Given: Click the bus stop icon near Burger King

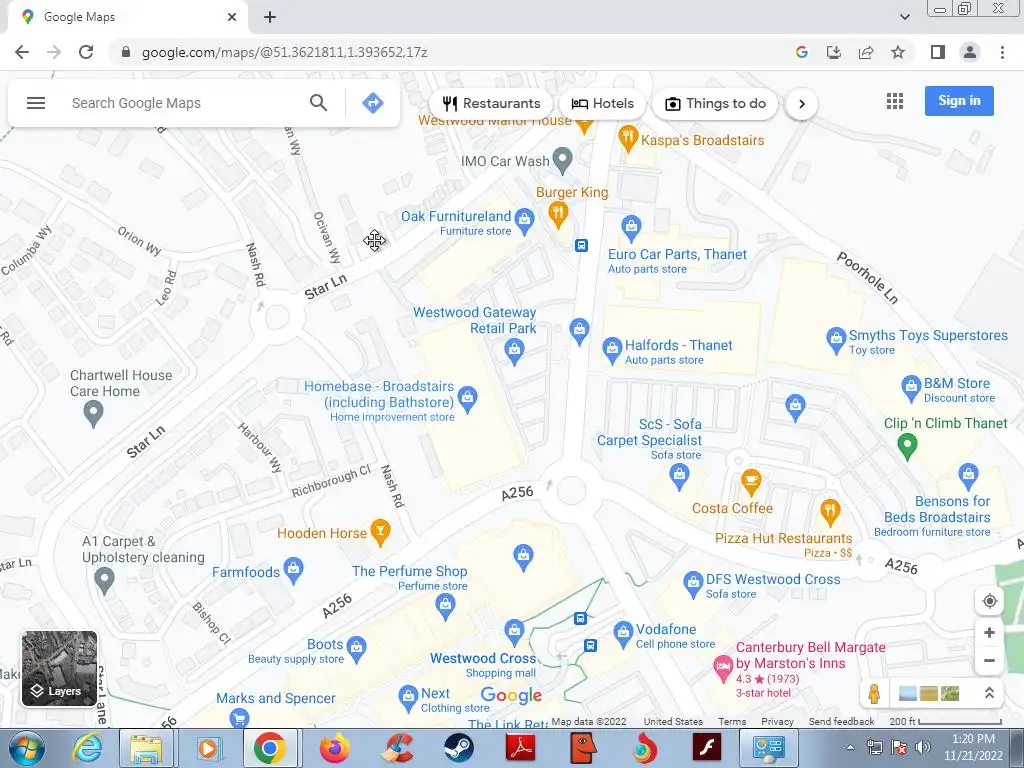Looking at the screenshot, I should 581,246.
